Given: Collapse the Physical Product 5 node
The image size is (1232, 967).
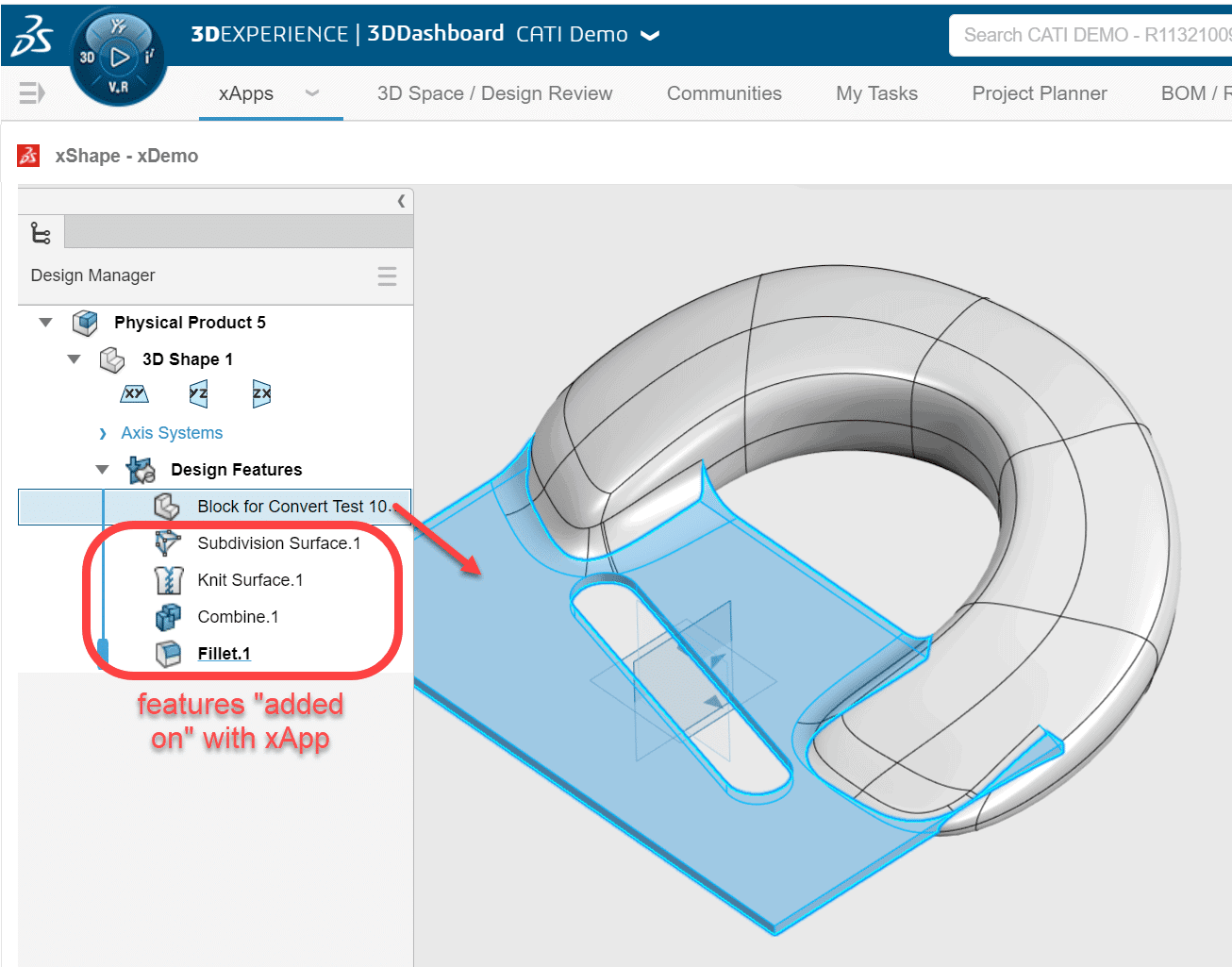Looking at the screenshot, I should pyautogui.click(x=45, y=323).
